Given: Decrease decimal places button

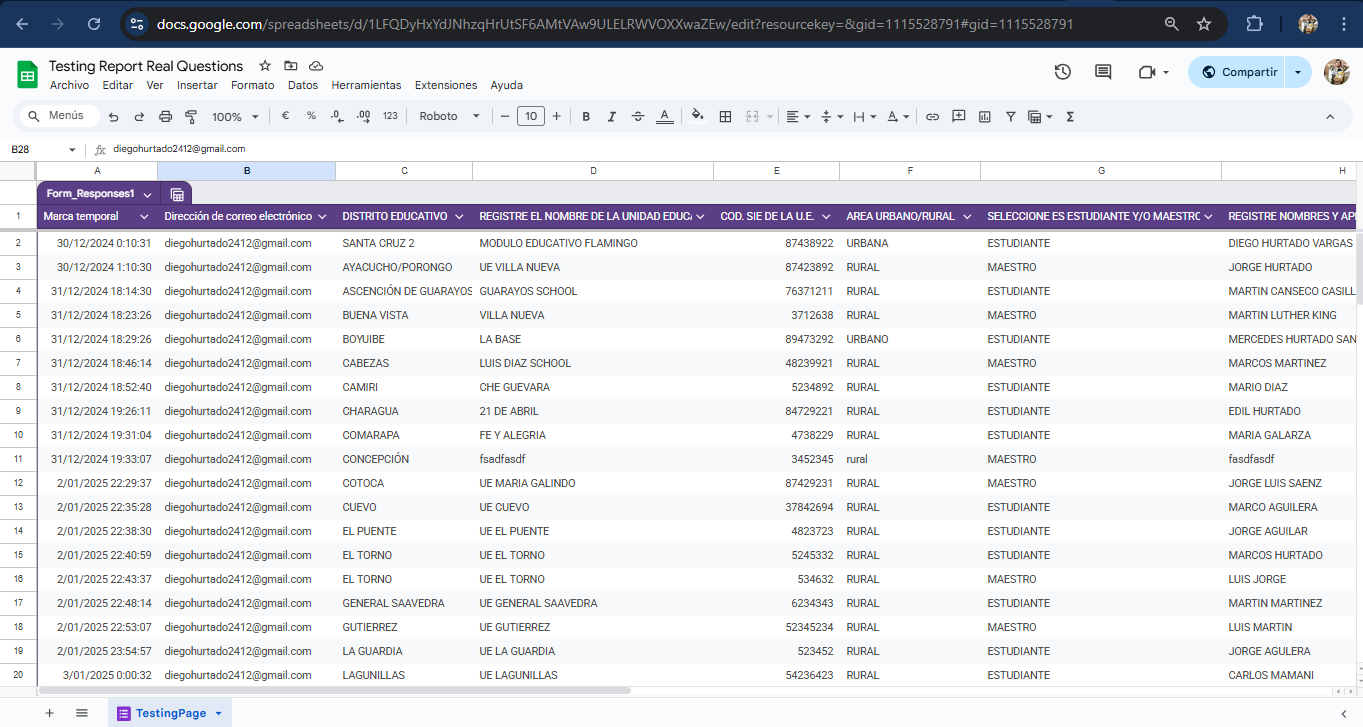Looking at the screenshot, I should click(x=337, y=116).
